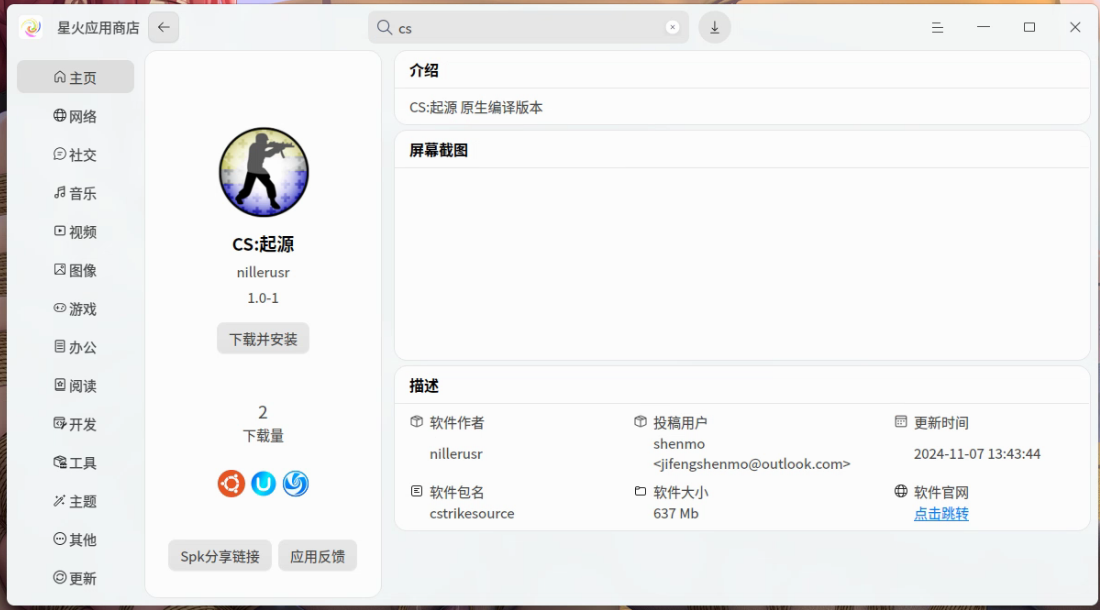Open the 视频 video category

(75, 231)
